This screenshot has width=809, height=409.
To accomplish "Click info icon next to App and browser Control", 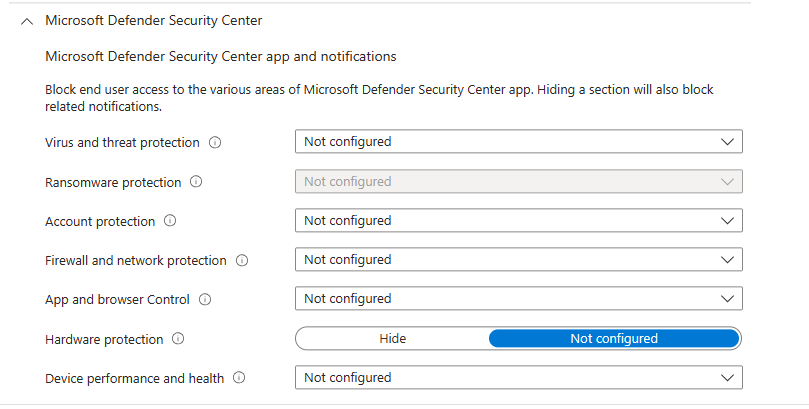I will pyautogui.click(x=207, y=299).
